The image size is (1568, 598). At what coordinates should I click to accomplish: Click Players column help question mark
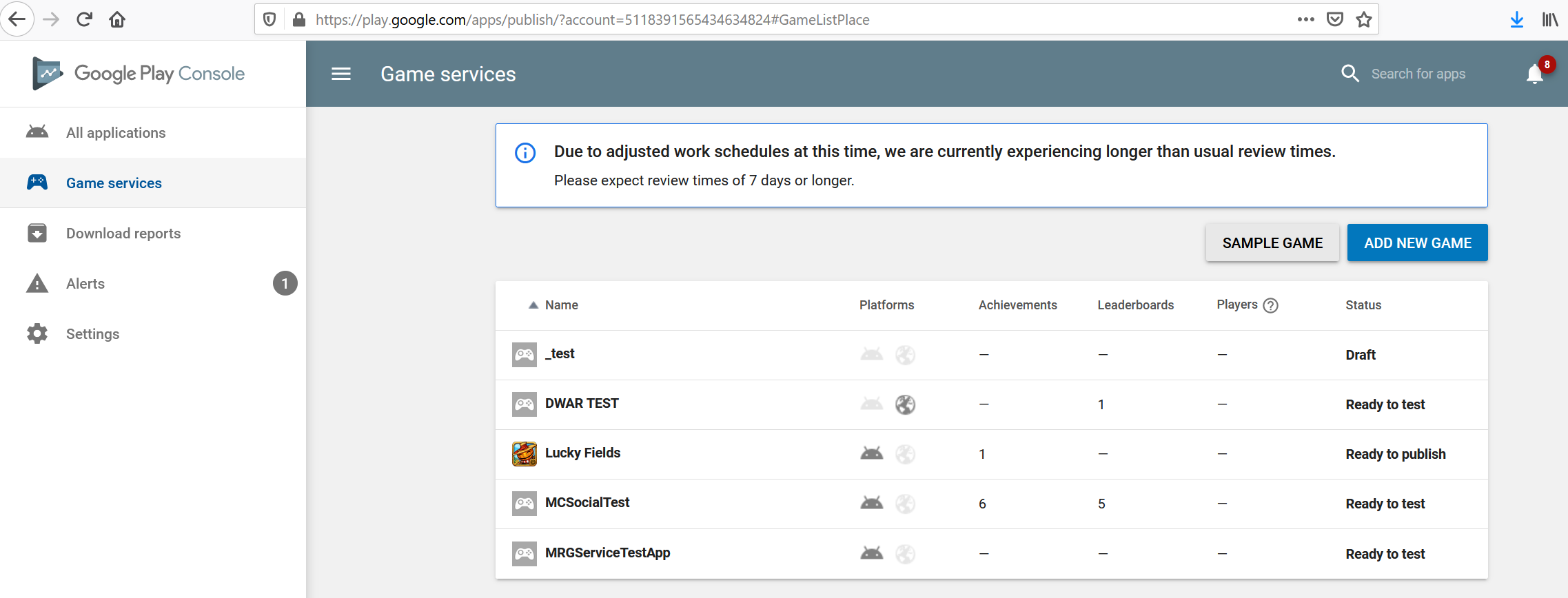tap(1271, 305)
